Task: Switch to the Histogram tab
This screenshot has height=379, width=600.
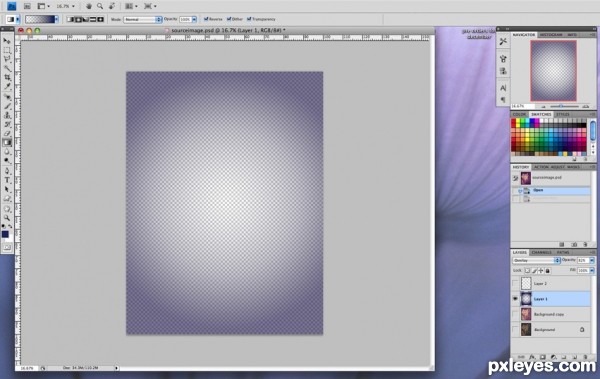Action: (551, 35)
